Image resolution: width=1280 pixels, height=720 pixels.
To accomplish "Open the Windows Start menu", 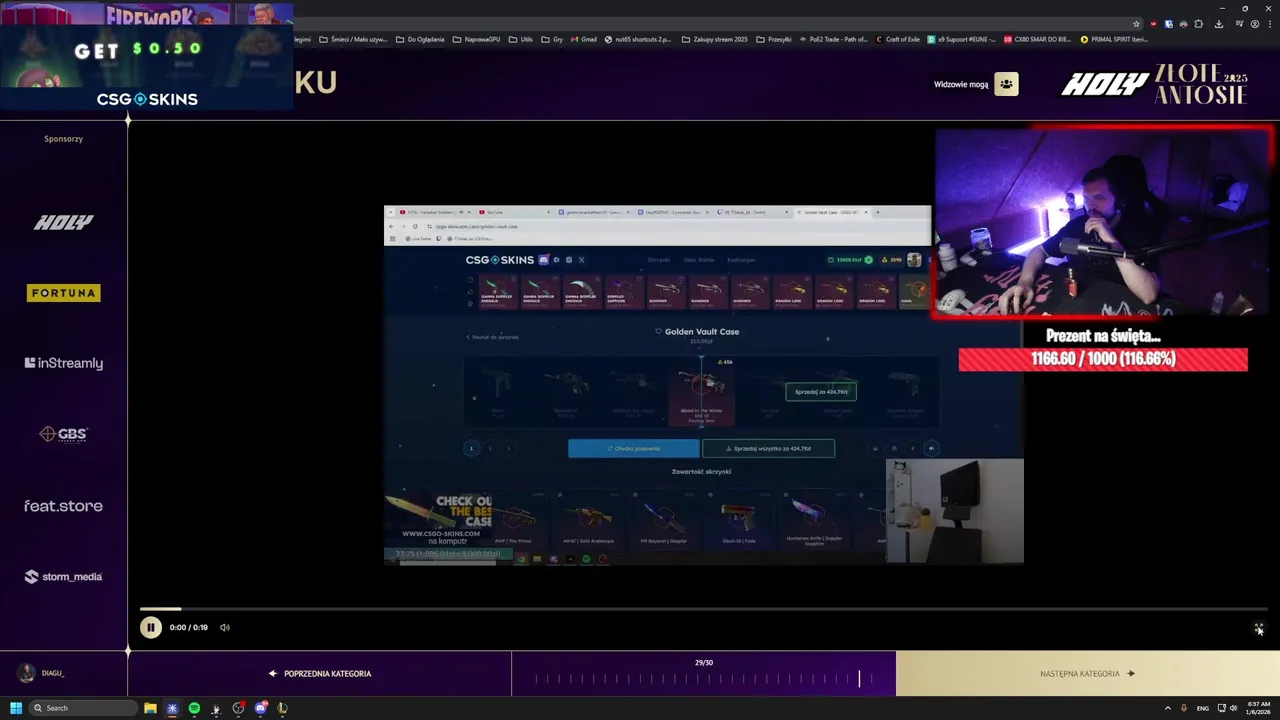I will 16,708.
